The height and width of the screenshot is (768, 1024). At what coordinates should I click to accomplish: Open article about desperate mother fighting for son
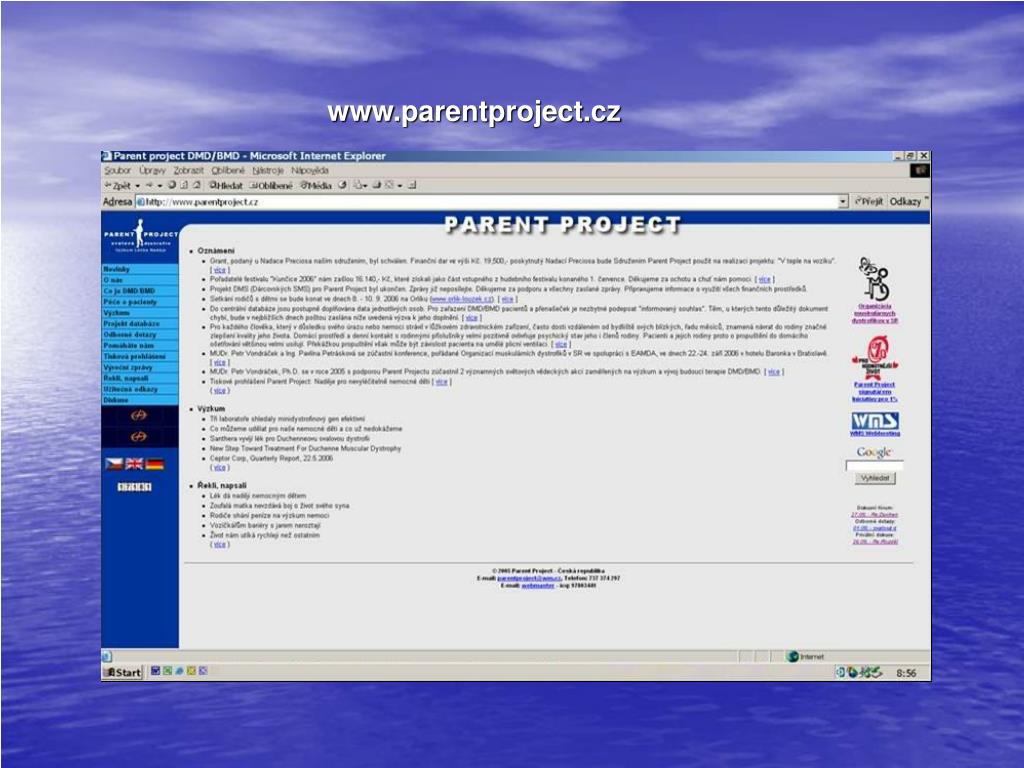[280, 505]
